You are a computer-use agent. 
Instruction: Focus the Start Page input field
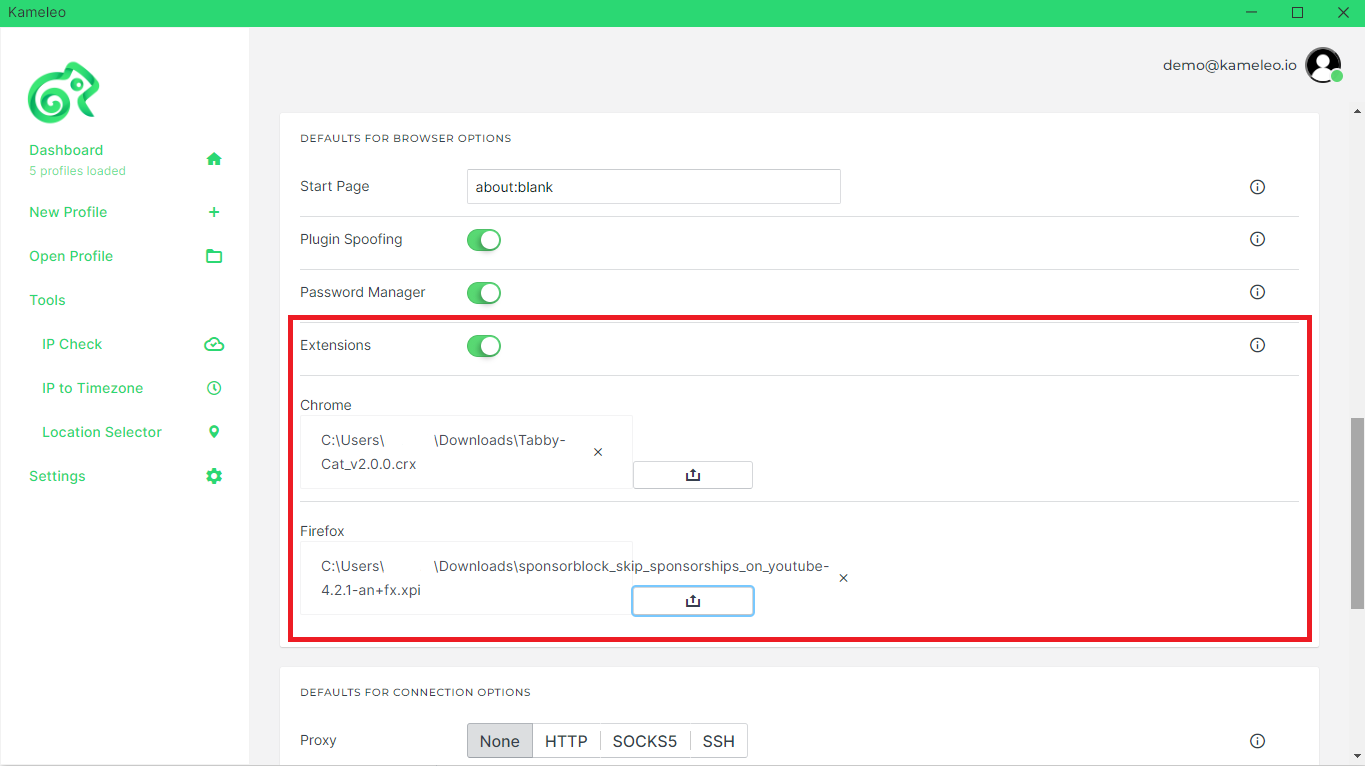tap(654, 187)
